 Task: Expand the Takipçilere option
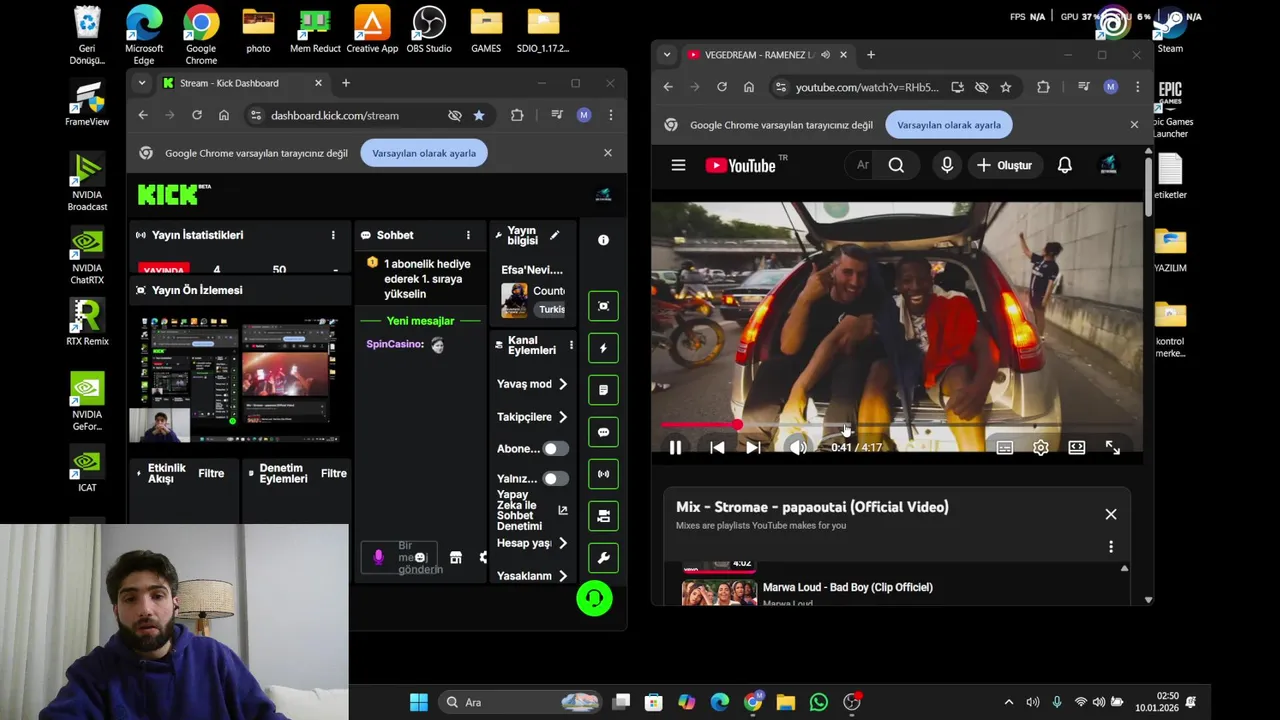(x=532, y=417)
